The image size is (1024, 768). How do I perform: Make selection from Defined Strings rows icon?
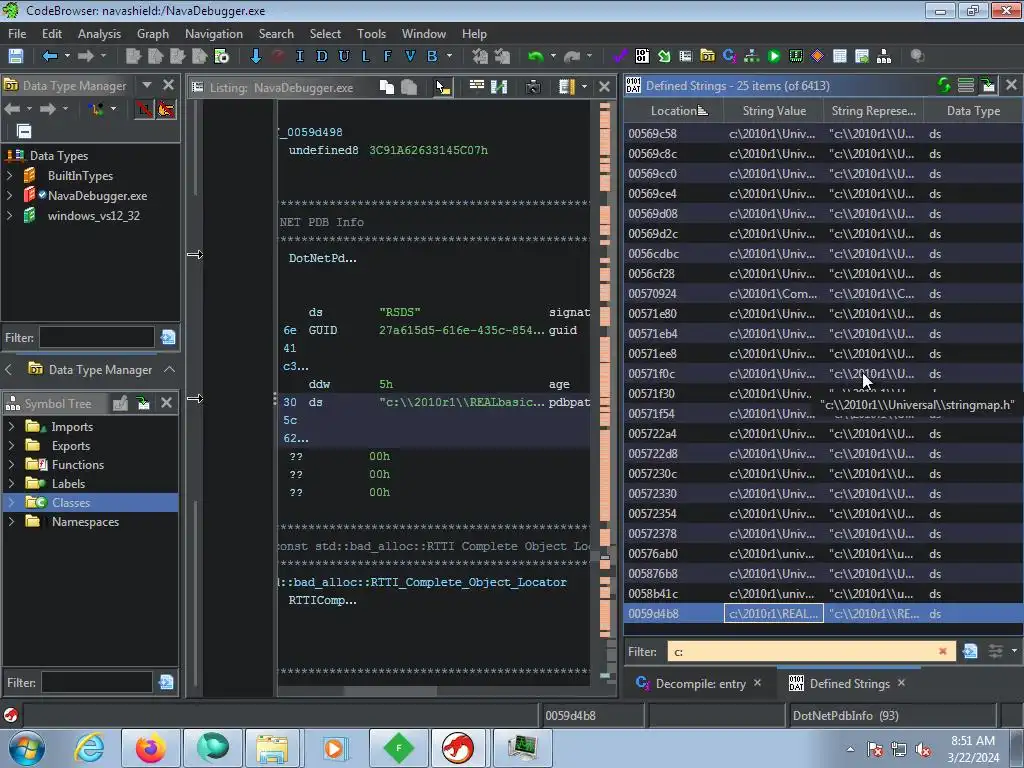966,85
